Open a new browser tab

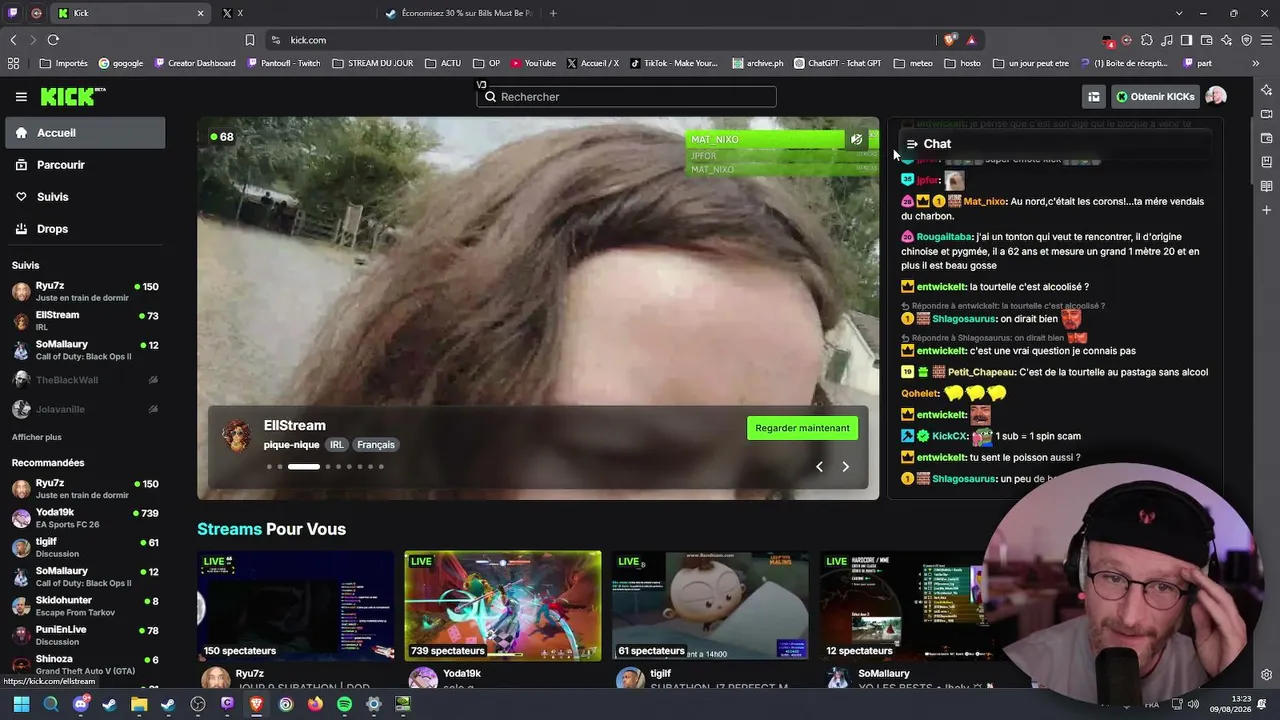tap(553, 13)
